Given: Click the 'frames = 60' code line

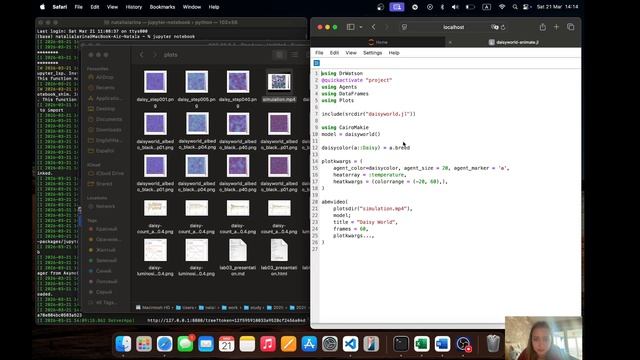Looking at the screenshot, I should pyautogui.click(x=351, y=229).
